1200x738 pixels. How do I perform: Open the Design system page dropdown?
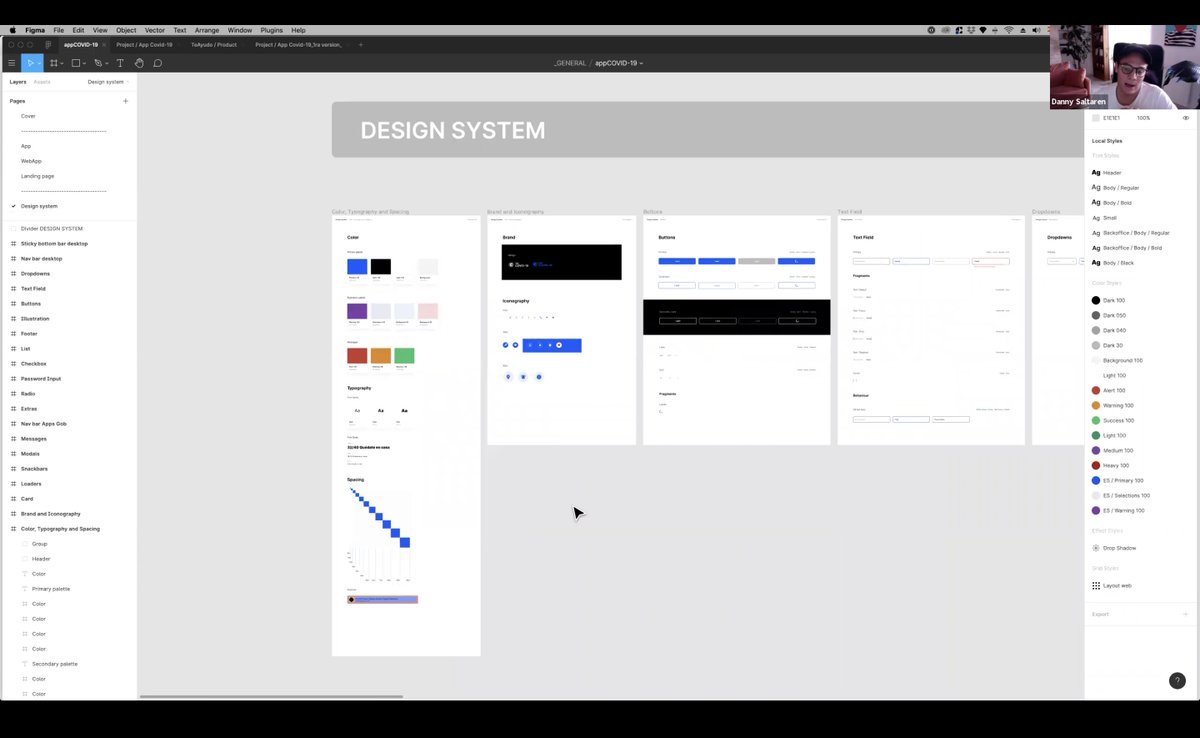coord(108,82)
